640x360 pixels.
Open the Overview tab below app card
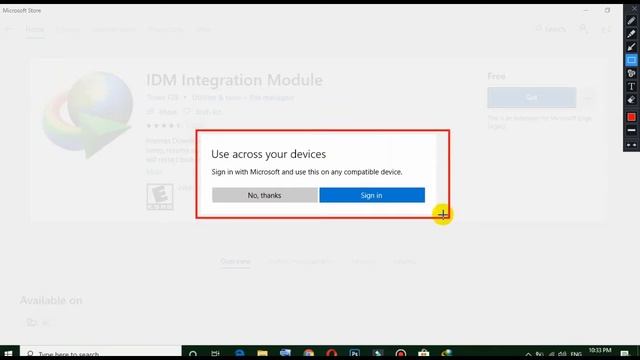coord(236,262)
